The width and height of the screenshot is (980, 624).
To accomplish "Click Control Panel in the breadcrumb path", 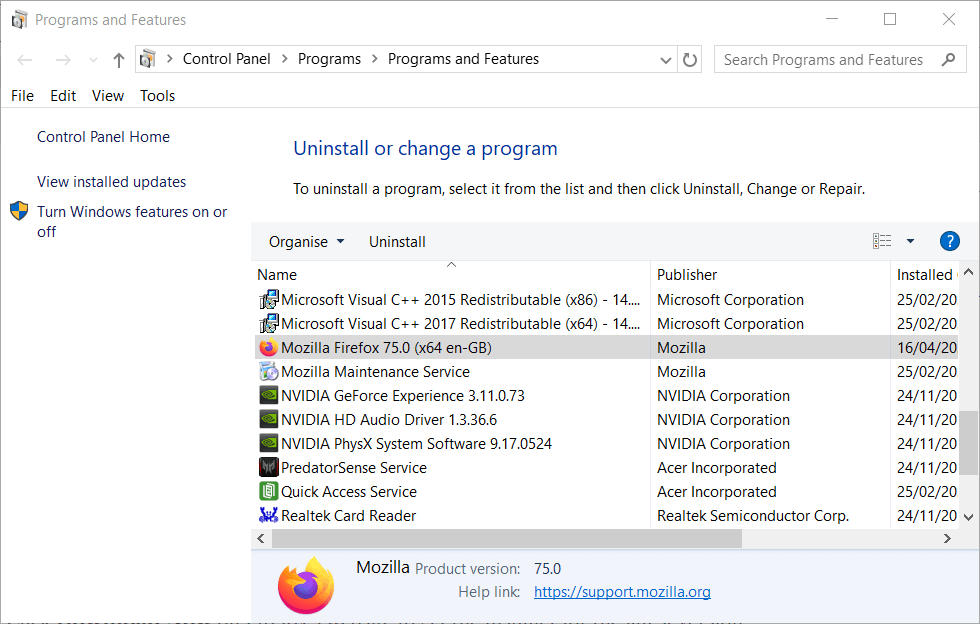I will pyautogui.click(x=226, y=59).
